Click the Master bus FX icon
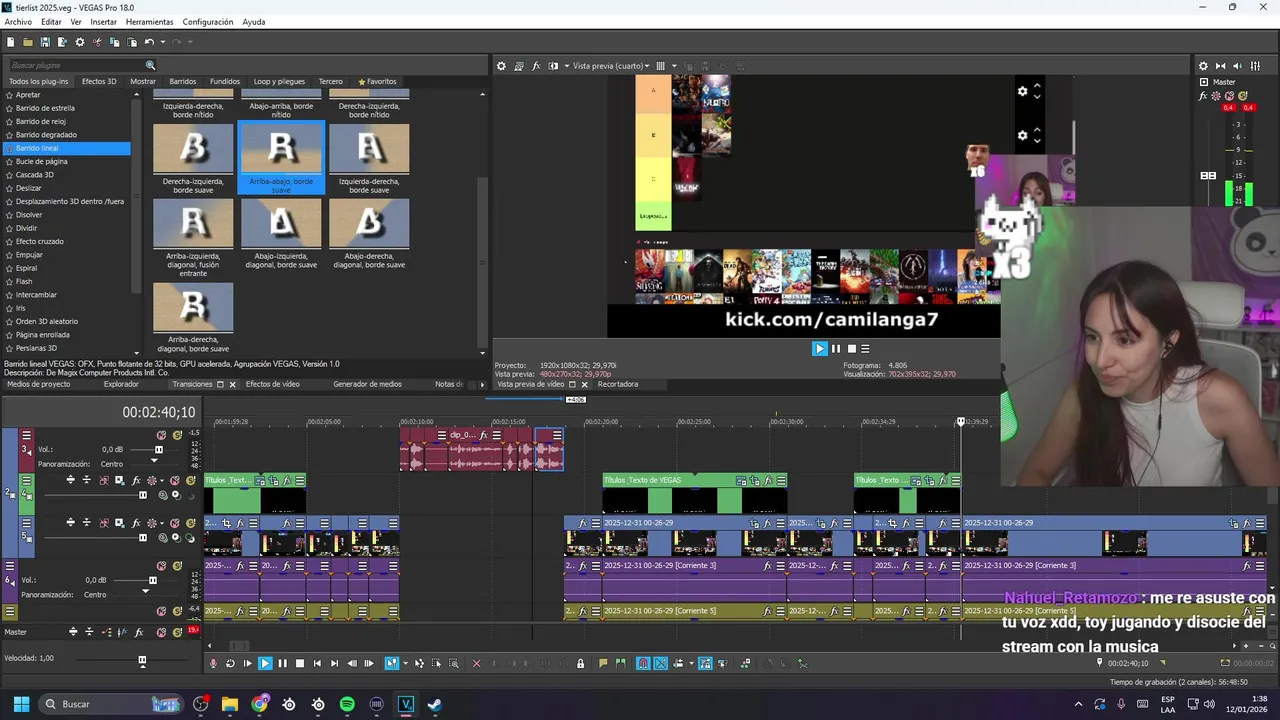The width and height of the screenshot is (1280, 720). pos(1205,97)
